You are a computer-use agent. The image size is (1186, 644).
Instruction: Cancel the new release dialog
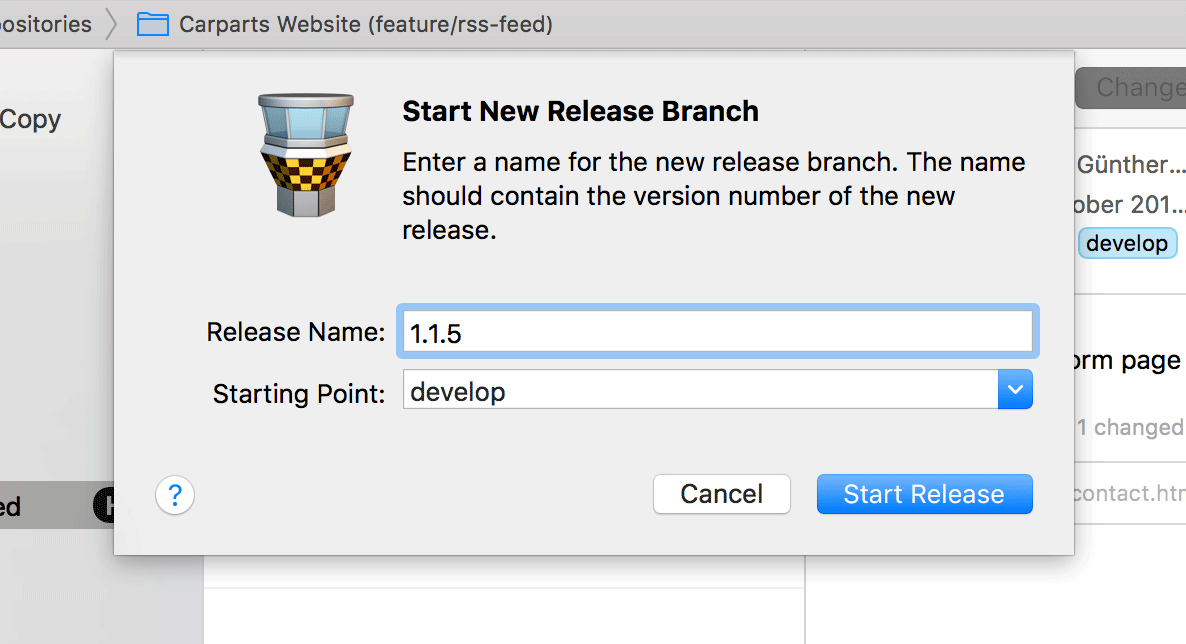tap(721, 494)
